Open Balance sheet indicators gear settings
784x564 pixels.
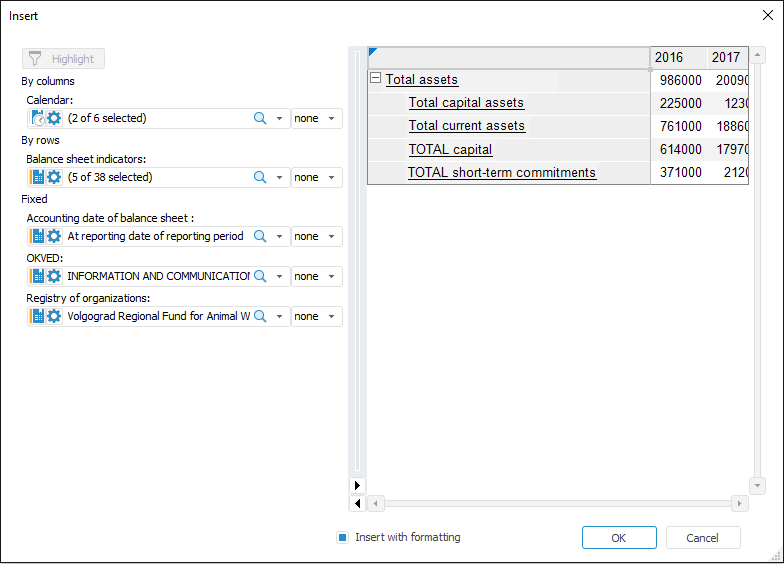point(54,177)
